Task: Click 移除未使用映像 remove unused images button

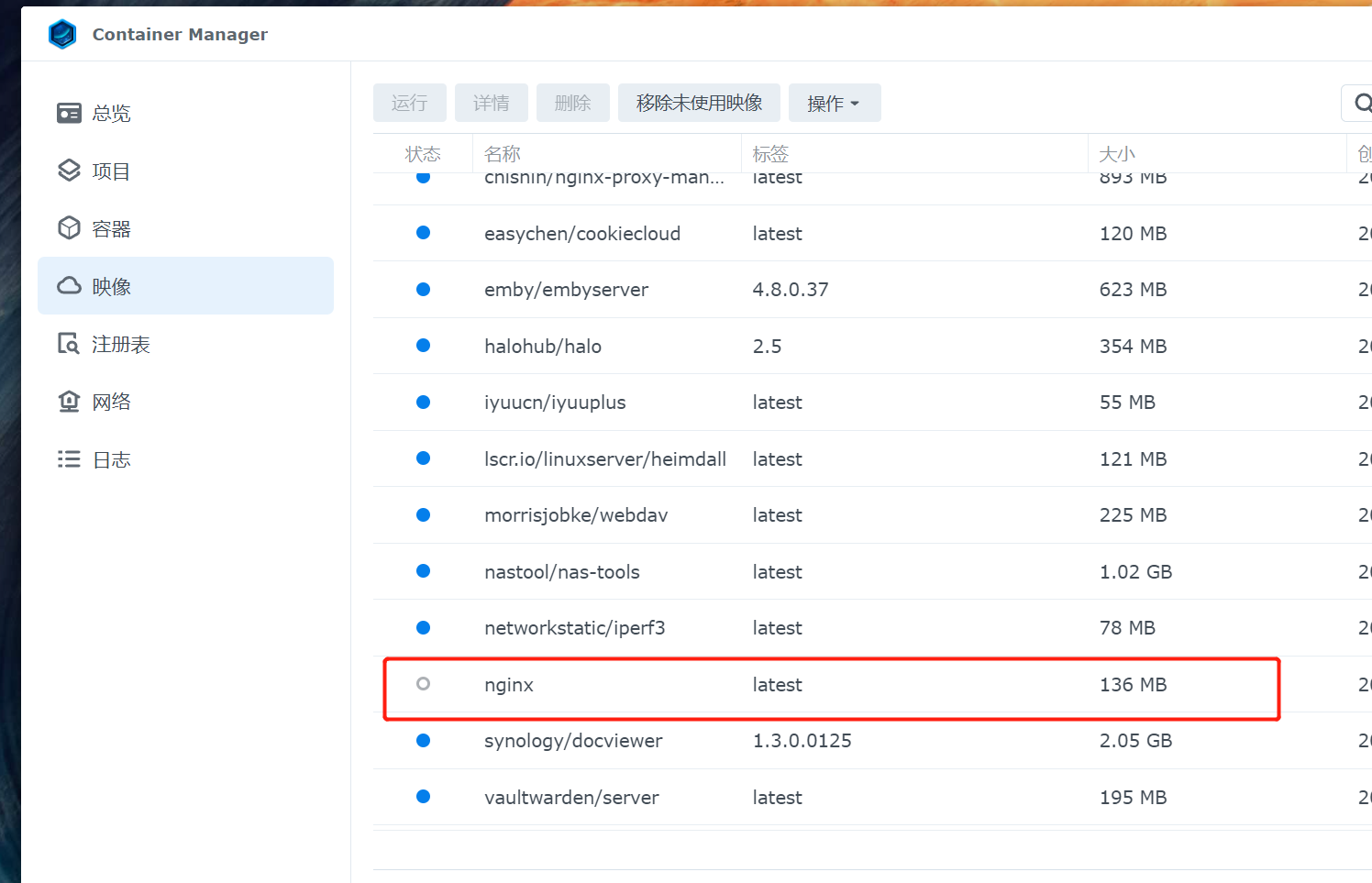Action: point(699,103)
